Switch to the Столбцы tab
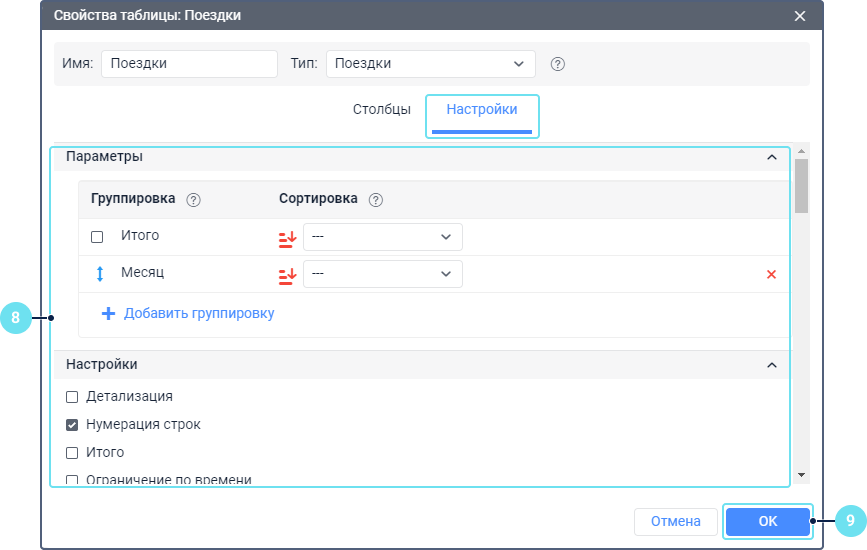 tap(381, 109)
